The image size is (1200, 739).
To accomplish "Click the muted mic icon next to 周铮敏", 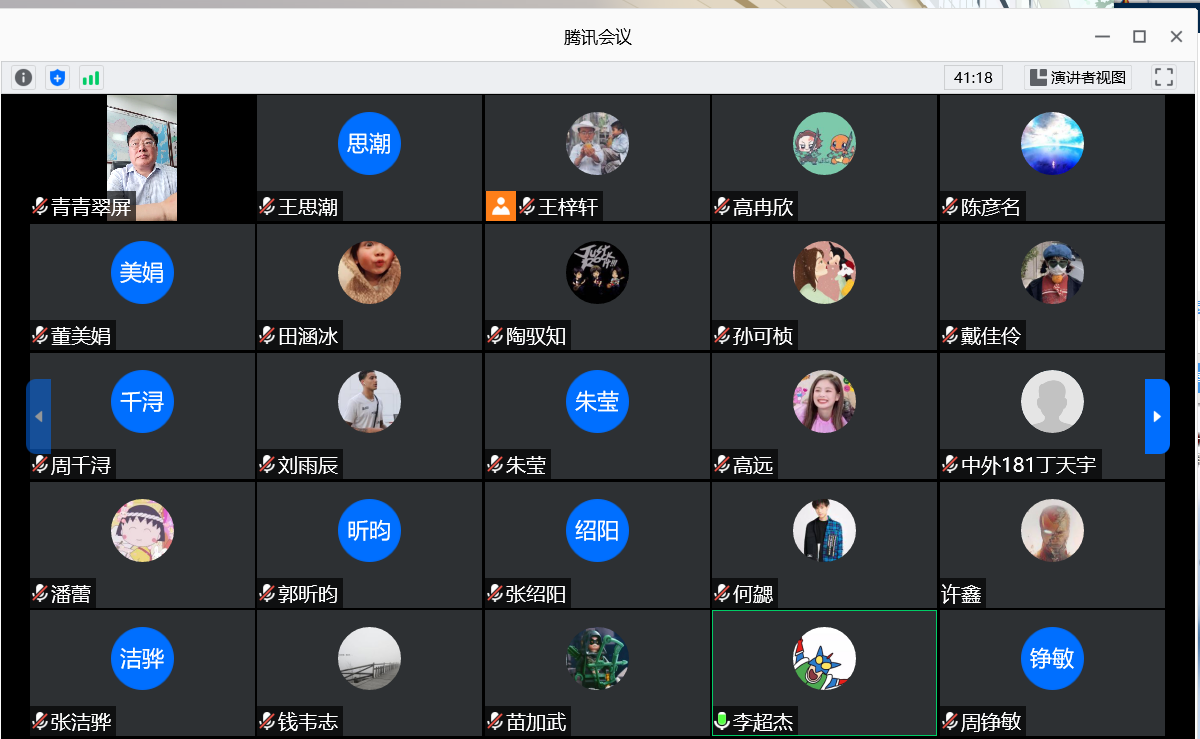I will click(x=950, y=721).
